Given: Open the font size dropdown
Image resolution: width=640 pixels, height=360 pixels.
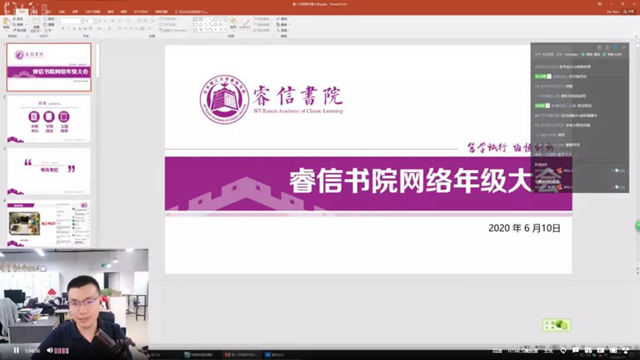Looking at the screenshot, I should [x=88, y=21].
